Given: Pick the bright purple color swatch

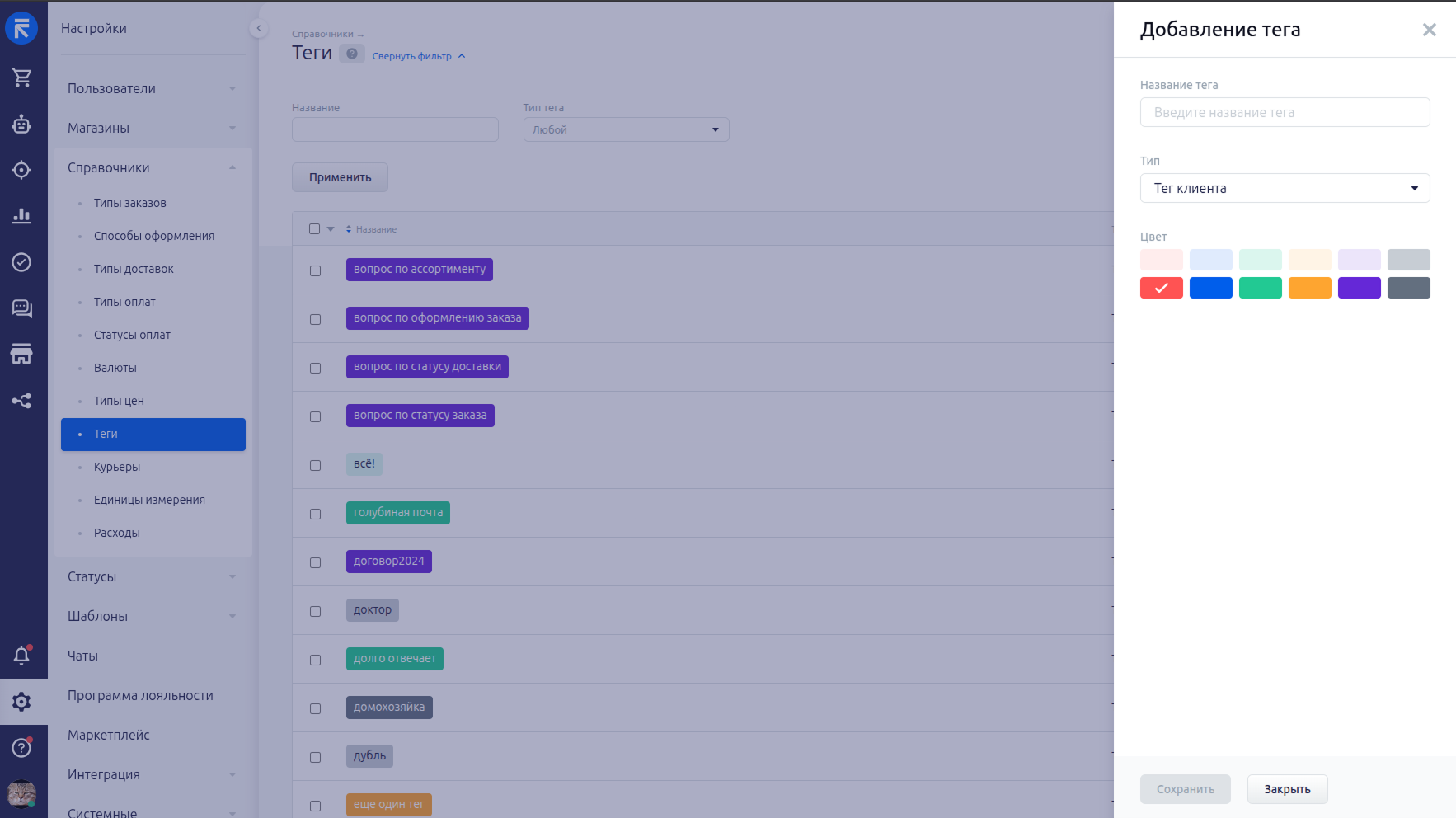Looking at the screenshot, I should [x=1359, y=288].
